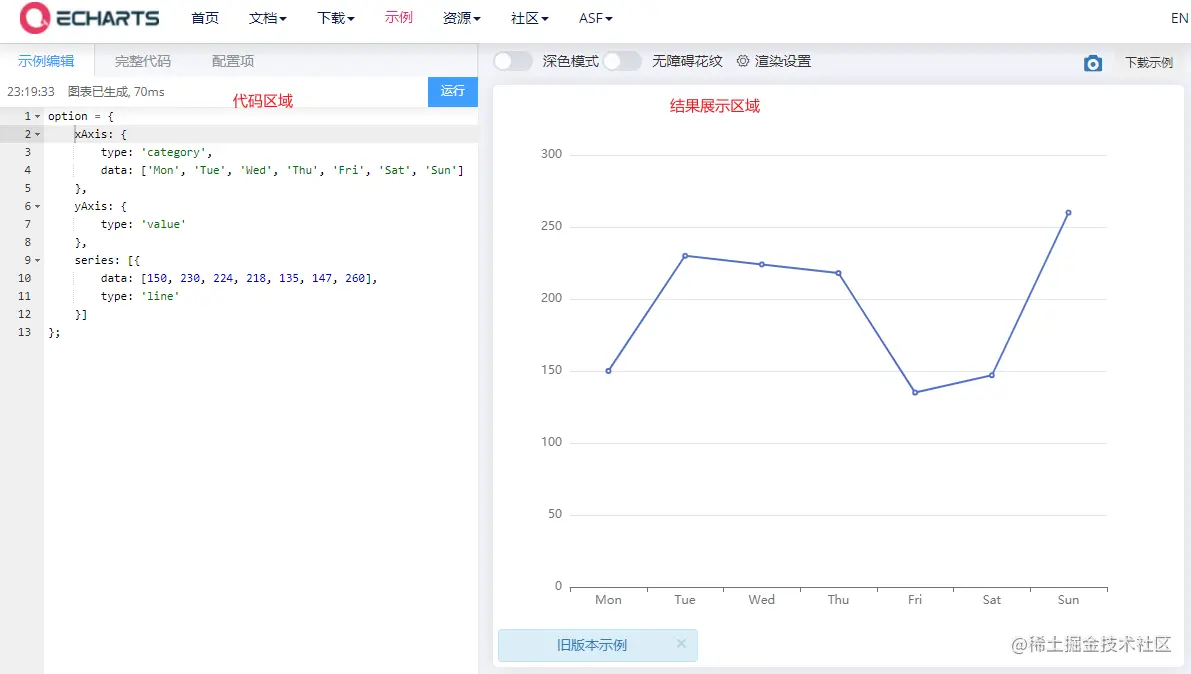Toggle dark mode switch
The height and width of the screenshot is (674, 1191).
click(x=513, y=61)
